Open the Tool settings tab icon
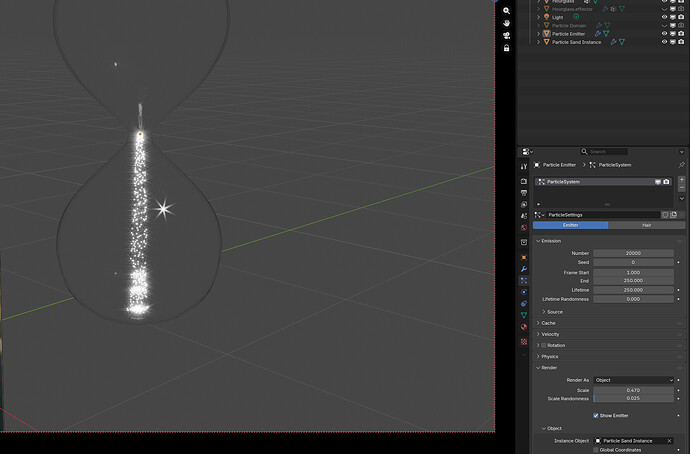 pyautogui.click(x=524, y=167)
